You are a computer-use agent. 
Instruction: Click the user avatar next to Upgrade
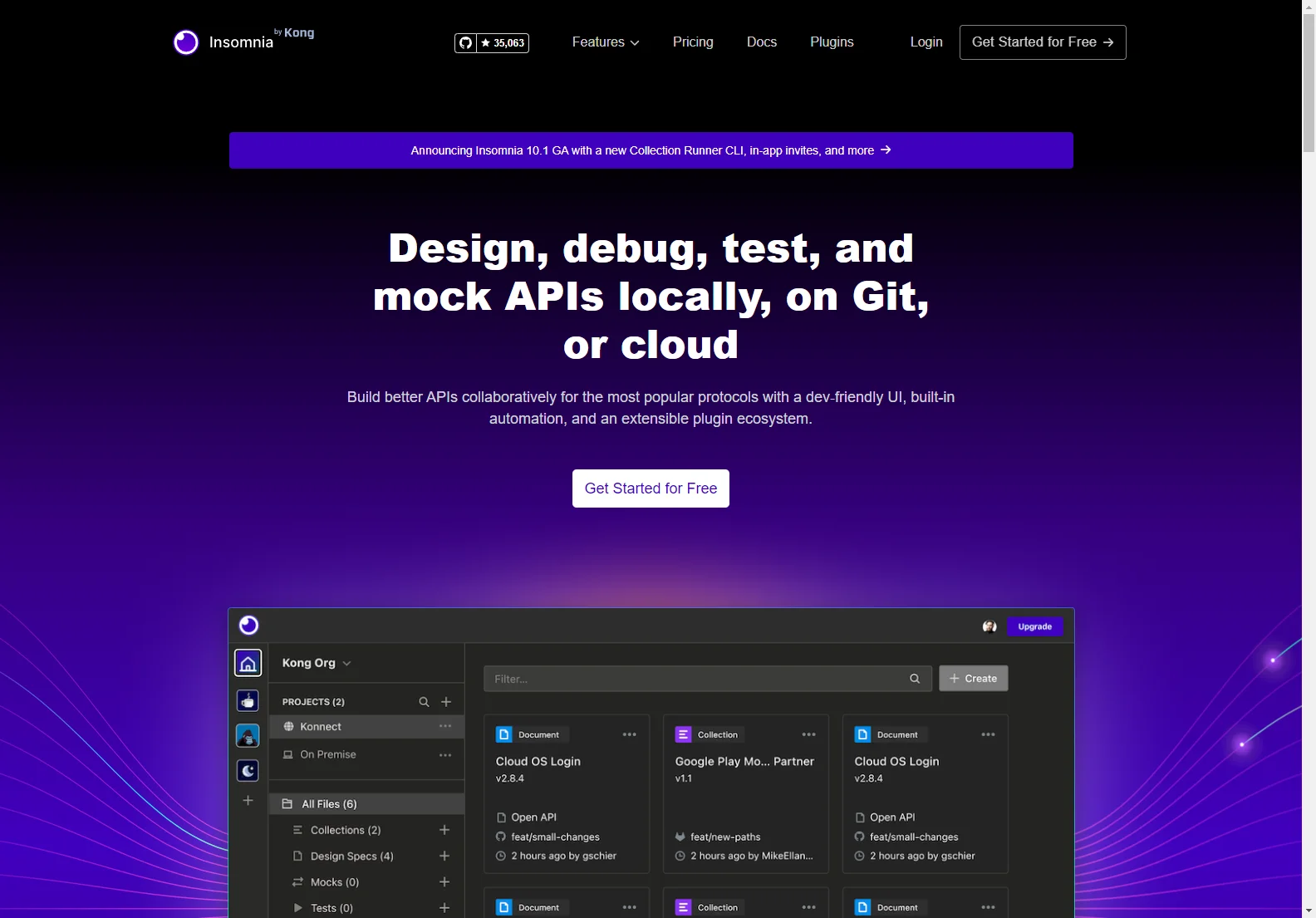[989, 626]
